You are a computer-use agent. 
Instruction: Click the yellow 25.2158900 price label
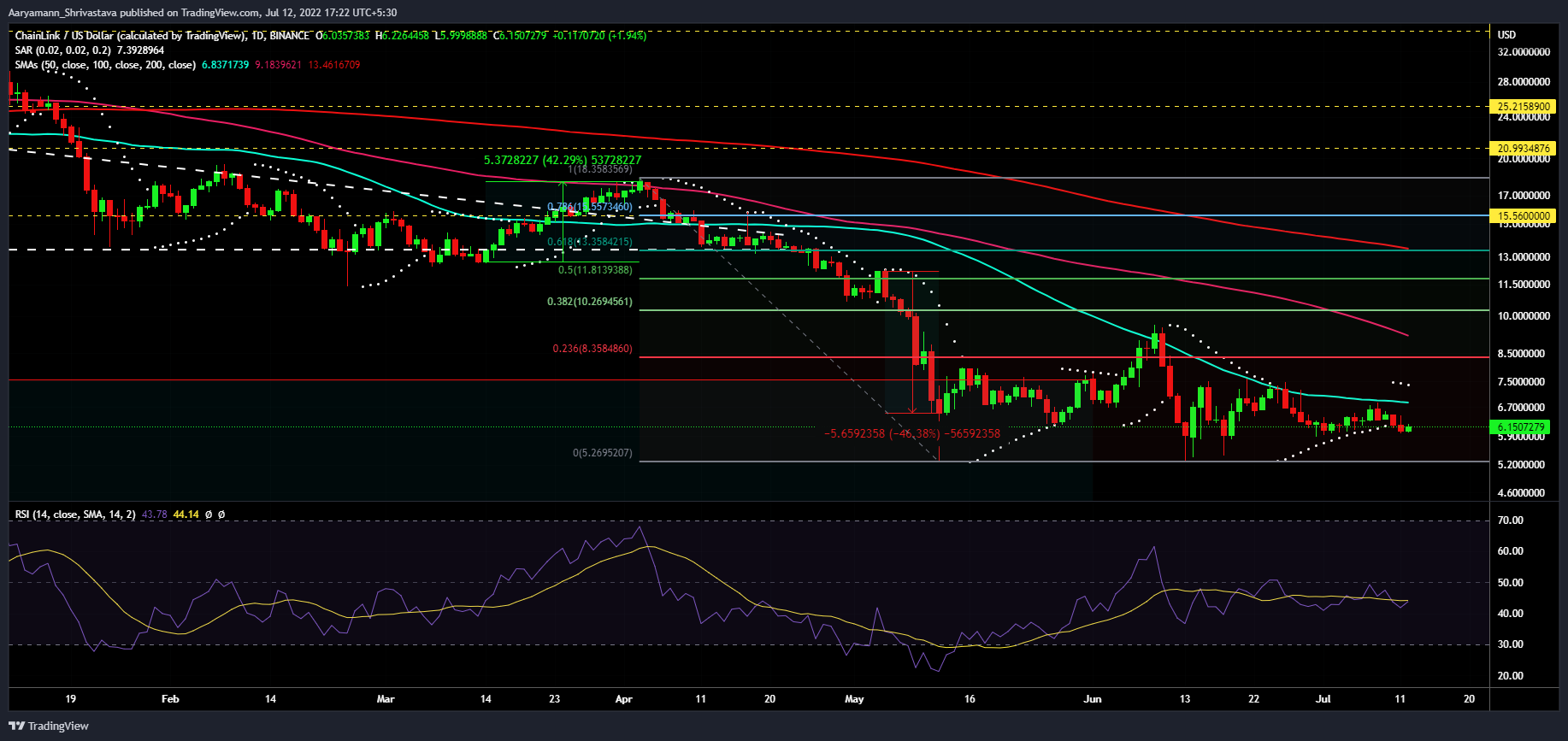(1523, 107)
